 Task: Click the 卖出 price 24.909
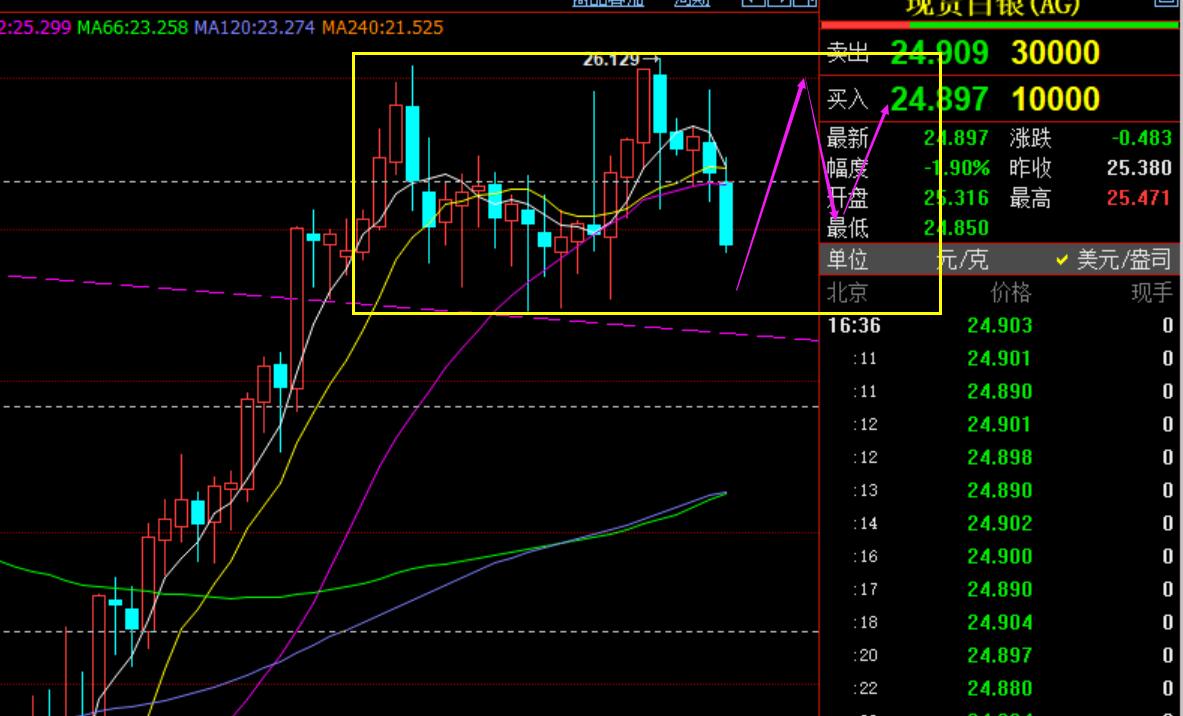click(939, 53)
